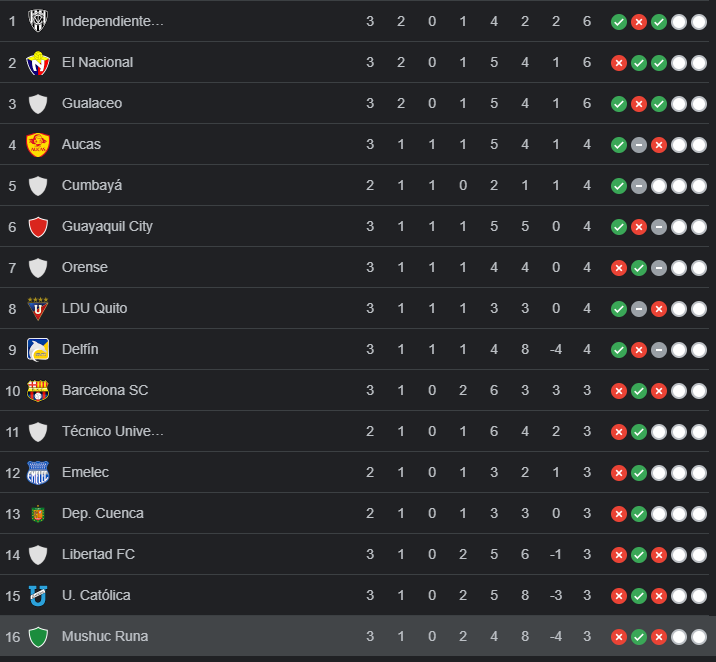This screenshot has width=716, height=662.
Task: Click El Nacional's red loss form indicator
Action: point(619,63)
